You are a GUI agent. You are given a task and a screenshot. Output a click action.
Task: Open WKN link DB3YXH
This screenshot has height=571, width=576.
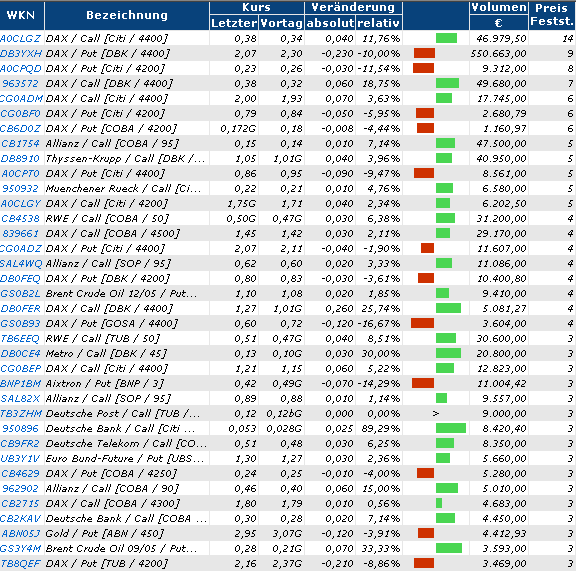point(21,53)
